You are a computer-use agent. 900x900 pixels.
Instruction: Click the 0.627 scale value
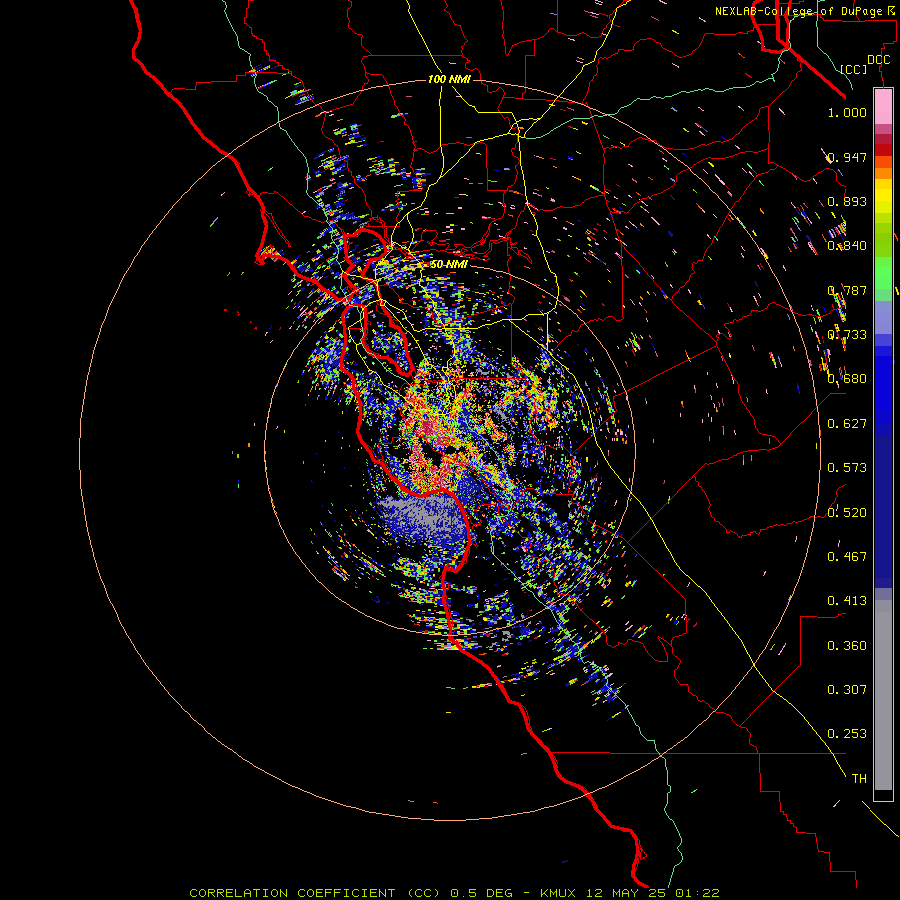pos(847,424)
